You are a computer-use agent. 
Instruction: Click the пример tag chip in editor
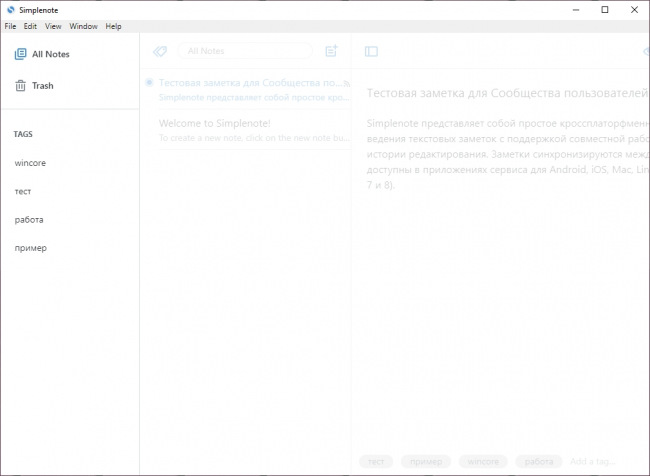(x=426, y=461)
